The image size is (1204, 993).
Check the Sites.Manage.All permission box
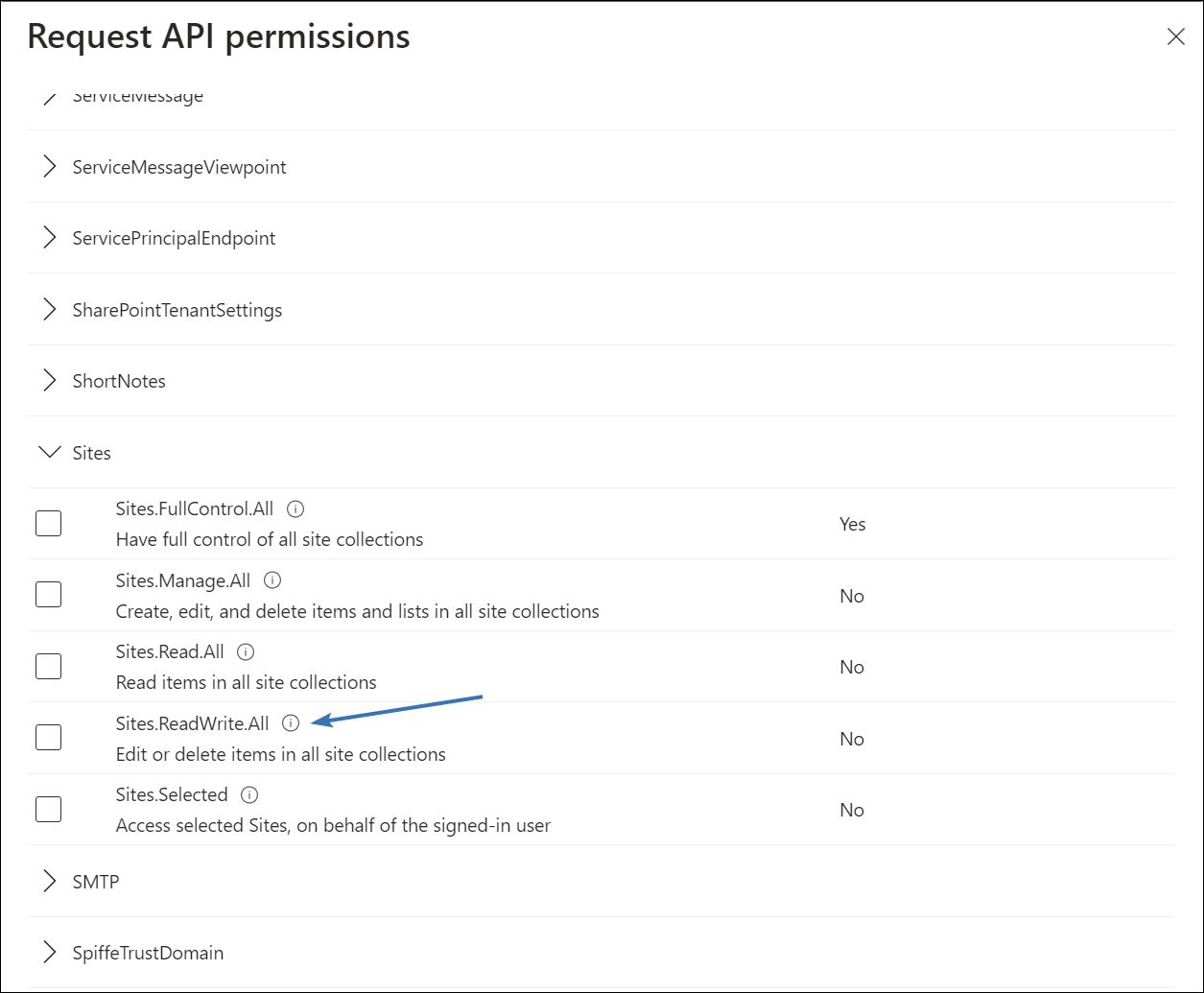click(x=48, y=595)
